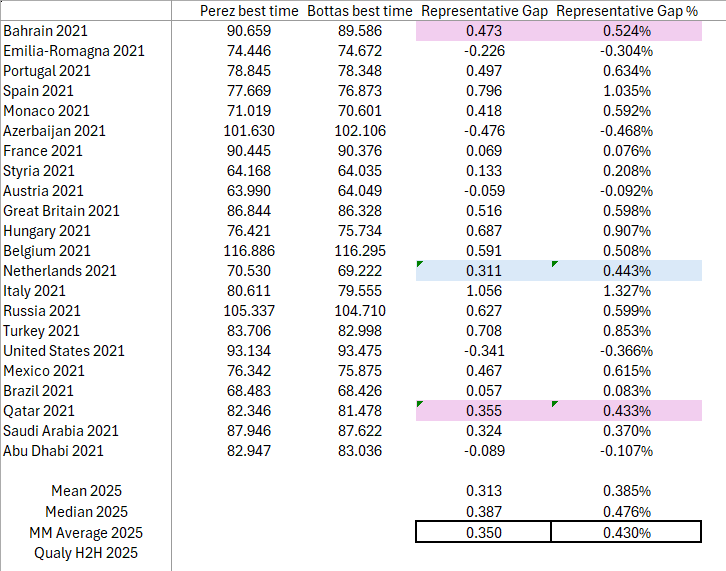Screen dimensions: 726x571
Task: Select the 'Austria 2021' row label
Action: pyautogui.click(x=44, y=191)
